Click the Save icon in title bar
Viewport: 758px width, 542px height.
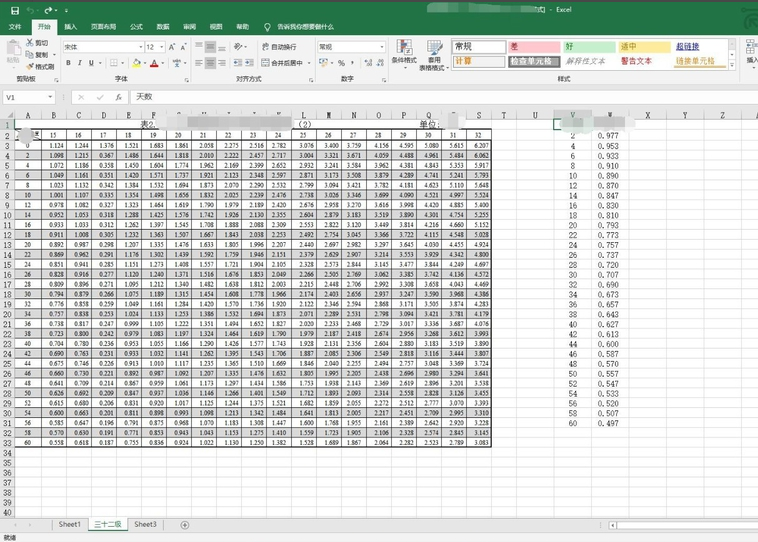[x=15, y=10]
